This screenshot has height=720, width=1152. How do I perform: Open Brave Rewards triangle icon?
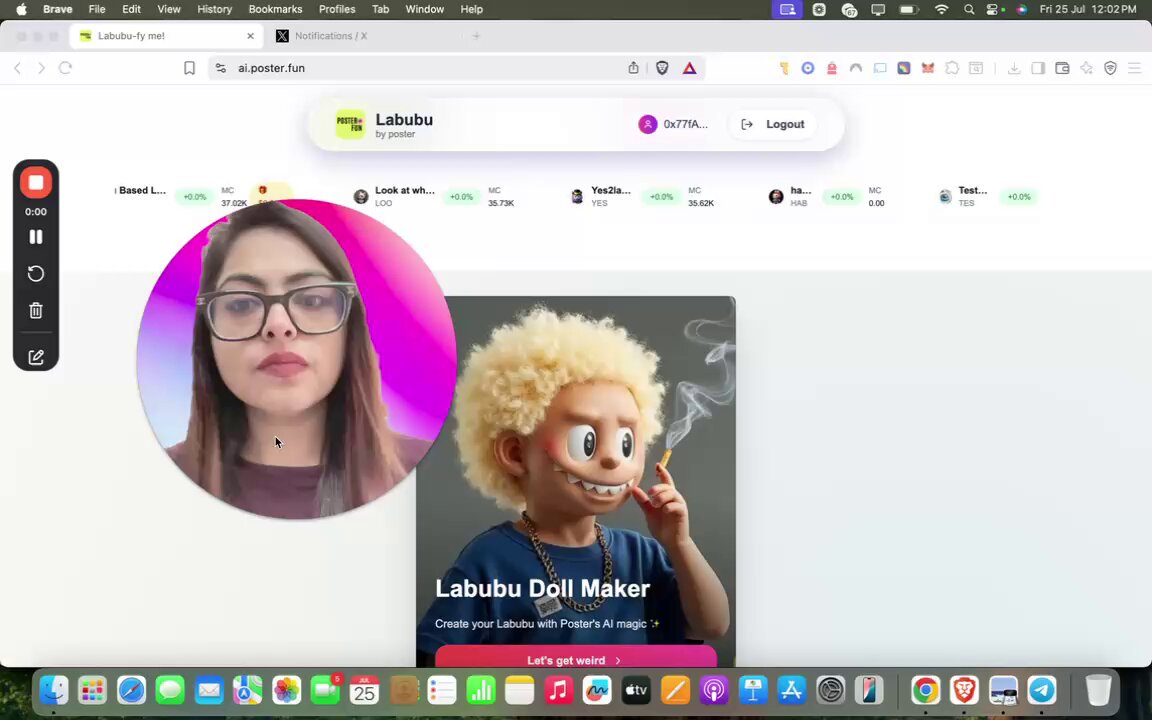pyautogui.click(x=689, y=68)
